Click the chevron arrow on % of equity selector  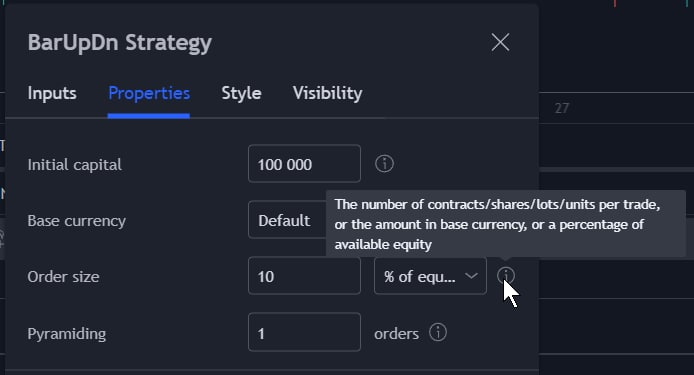pos(471,276)
